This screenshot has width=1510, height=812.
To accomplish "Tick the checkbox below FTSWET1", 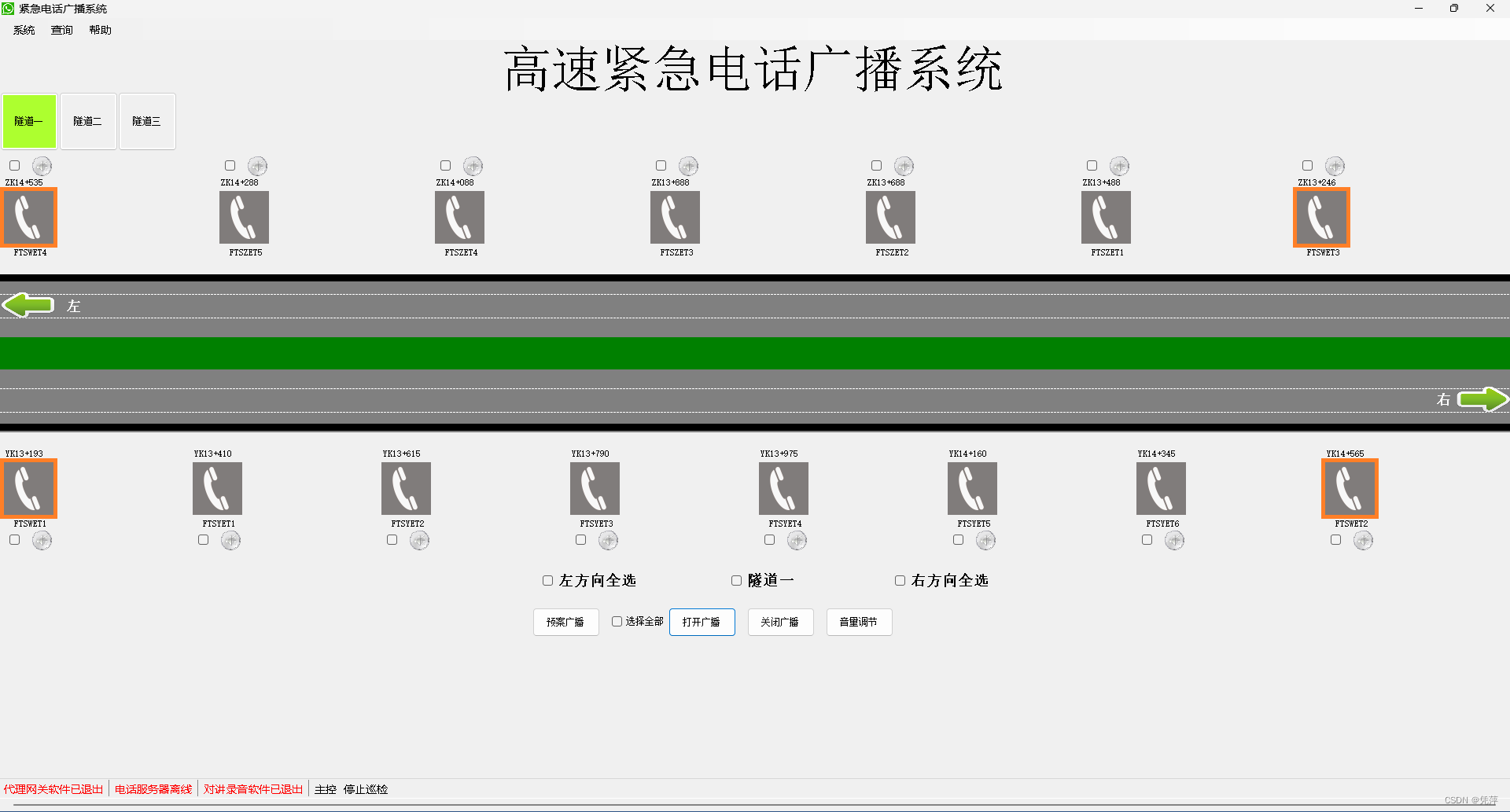I will 15,540.
